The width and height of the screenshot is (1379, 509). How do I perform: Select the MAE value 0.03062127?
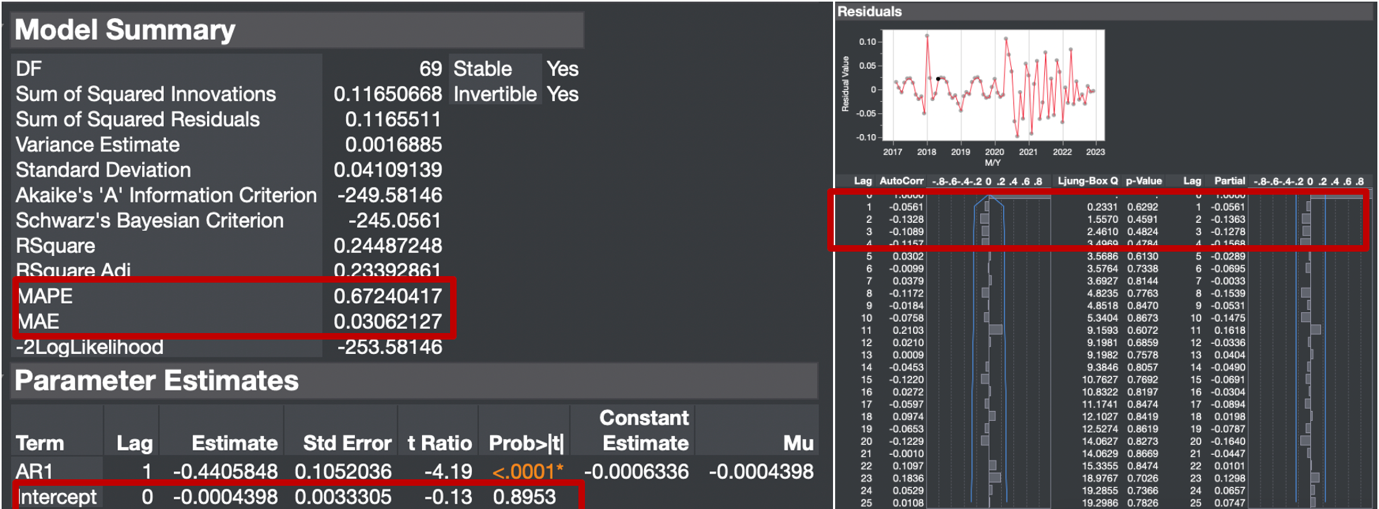pyautogui.click(x=387, y=323)
